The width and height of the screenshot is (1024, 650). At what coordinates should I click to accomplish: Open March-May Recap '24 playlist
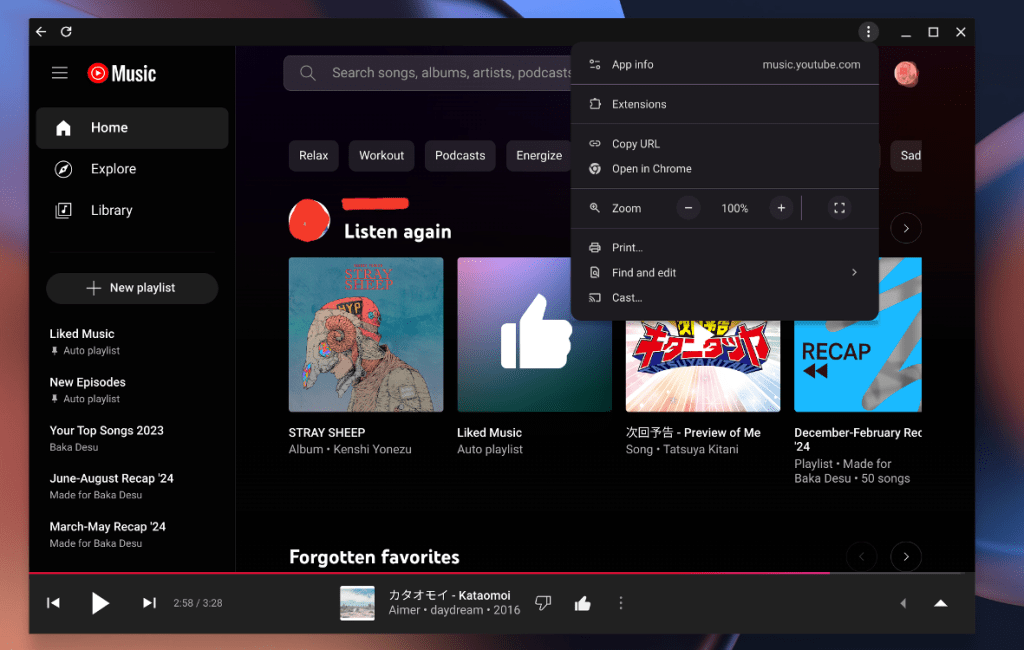pos(108,534)
